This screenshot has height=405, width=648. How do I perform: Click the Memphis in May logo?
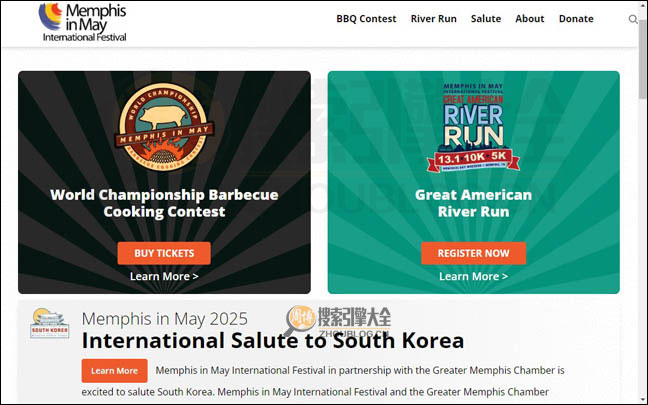(83, 22)
